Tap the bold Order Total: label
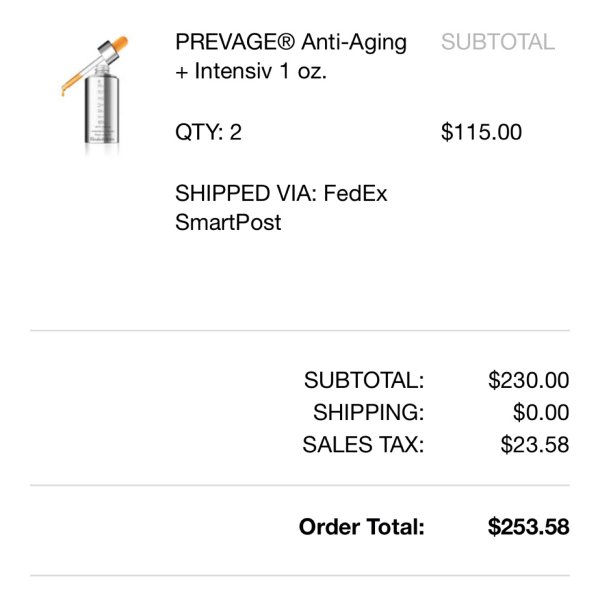600x600 pixels. (362, 527)
